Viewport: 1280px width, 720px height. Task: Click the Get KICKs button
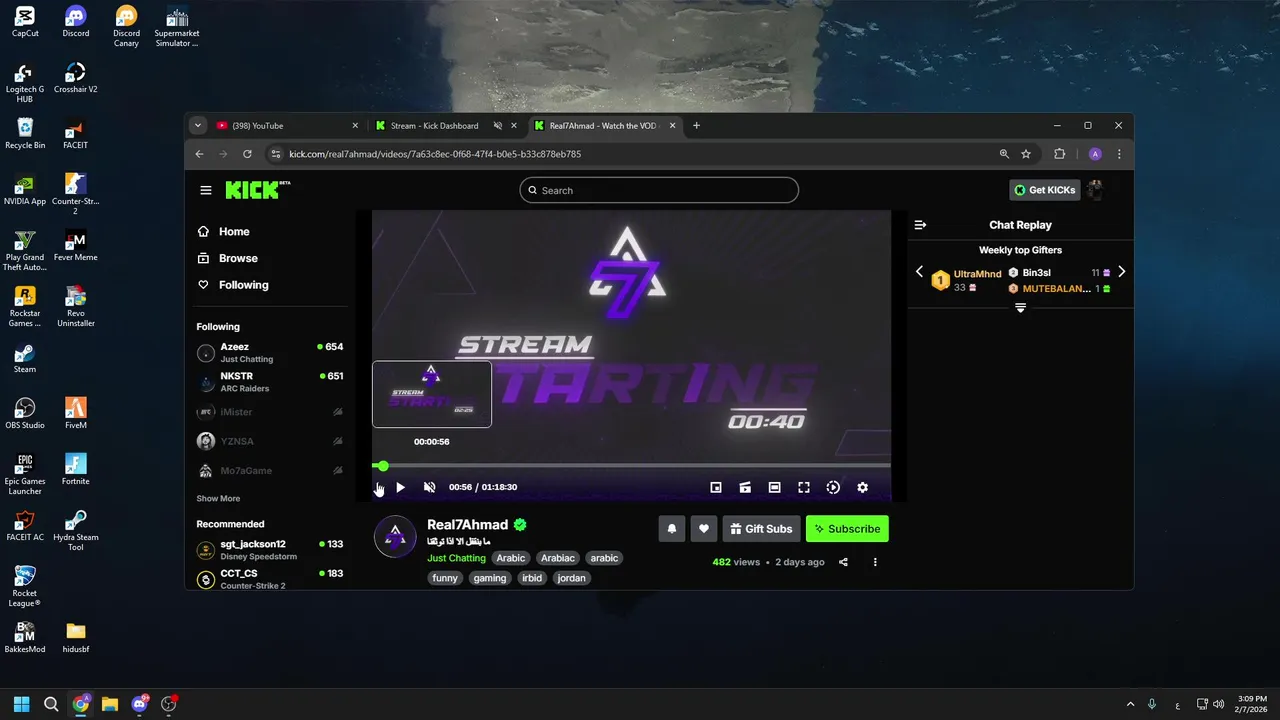1045,190
